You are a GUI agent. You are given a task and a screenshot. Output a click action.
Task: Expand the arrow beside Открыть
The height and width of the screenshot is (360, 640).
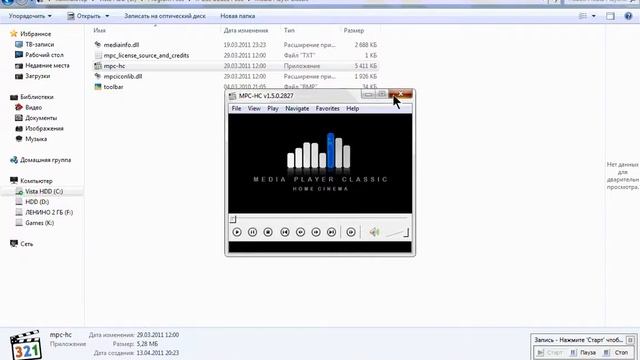(x=107, y=16)
